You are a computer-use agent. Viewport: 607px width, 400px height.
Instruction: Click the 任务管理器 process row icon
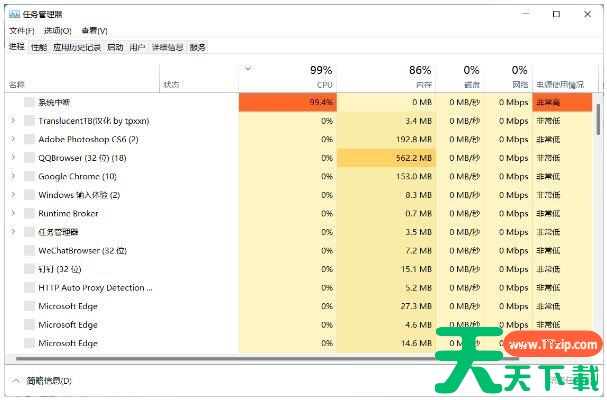pos(29,232)
